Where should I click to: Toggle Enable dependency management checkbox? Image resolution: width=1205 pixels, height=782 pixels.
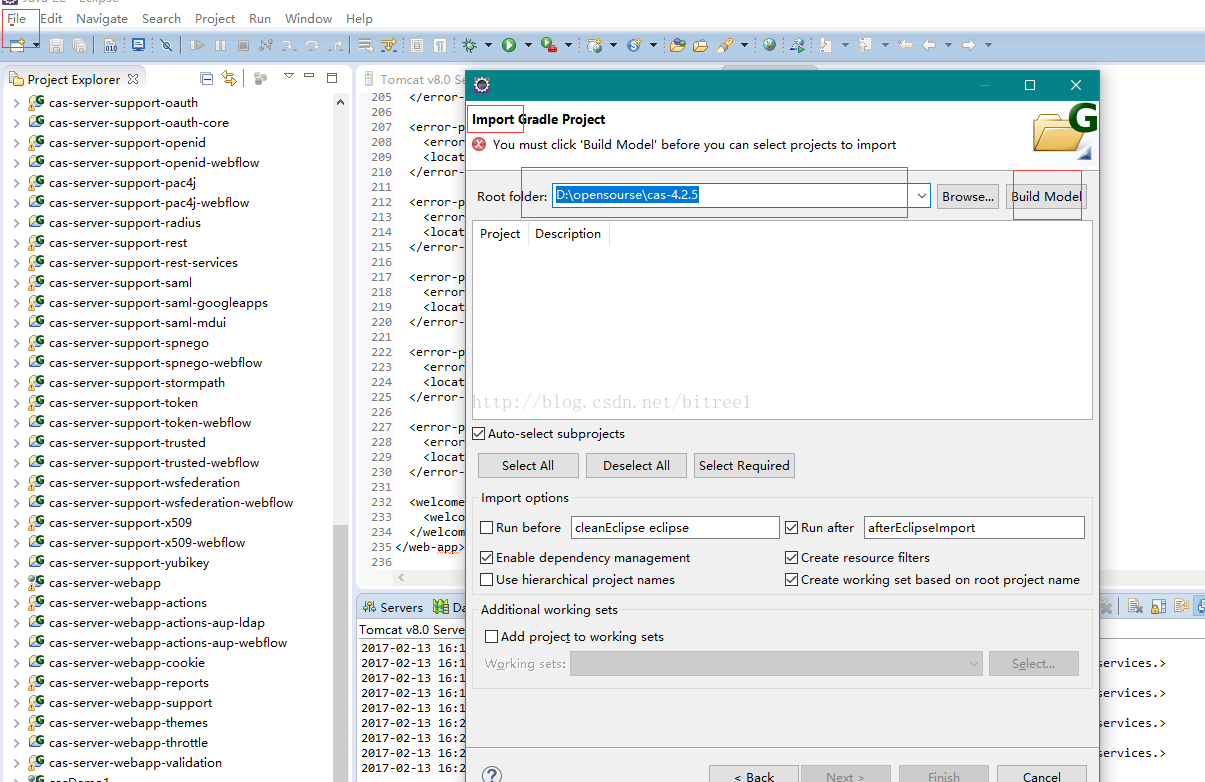(x=487, y=558)
